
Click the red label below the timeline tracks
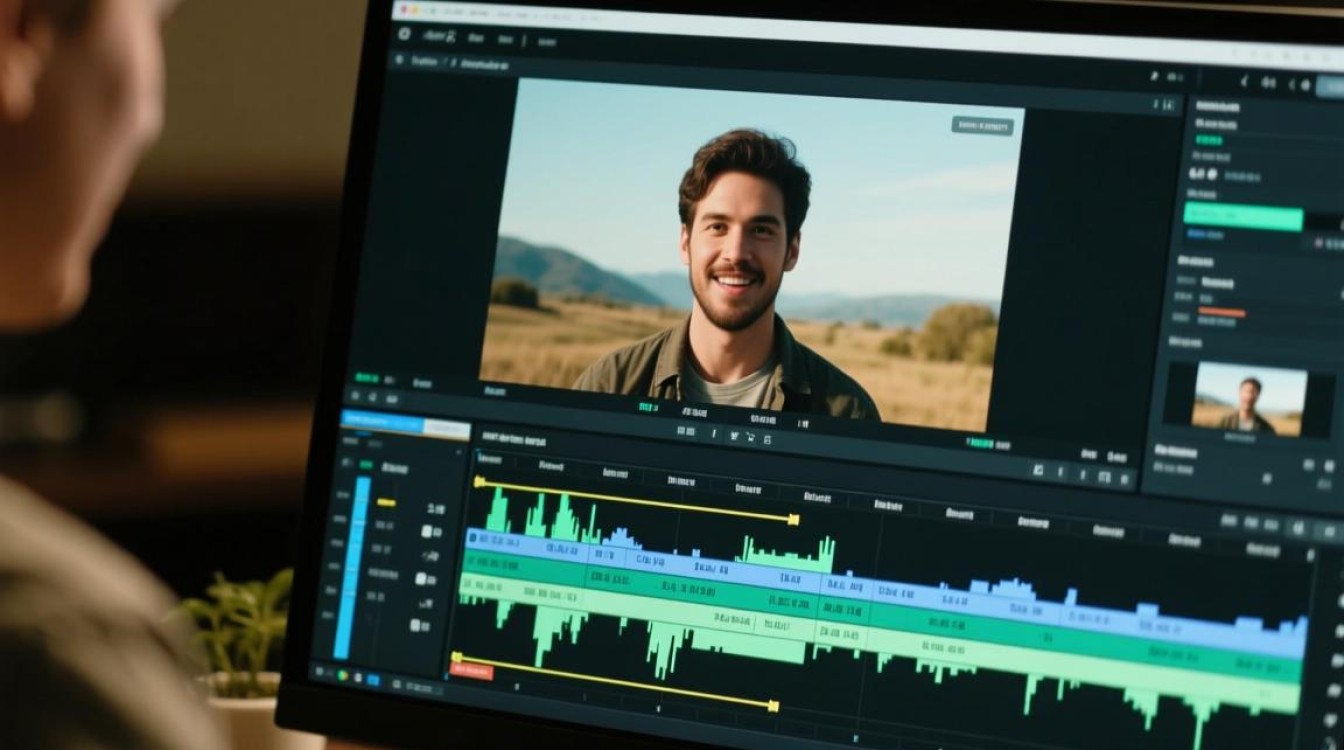(x=471, y=671)
